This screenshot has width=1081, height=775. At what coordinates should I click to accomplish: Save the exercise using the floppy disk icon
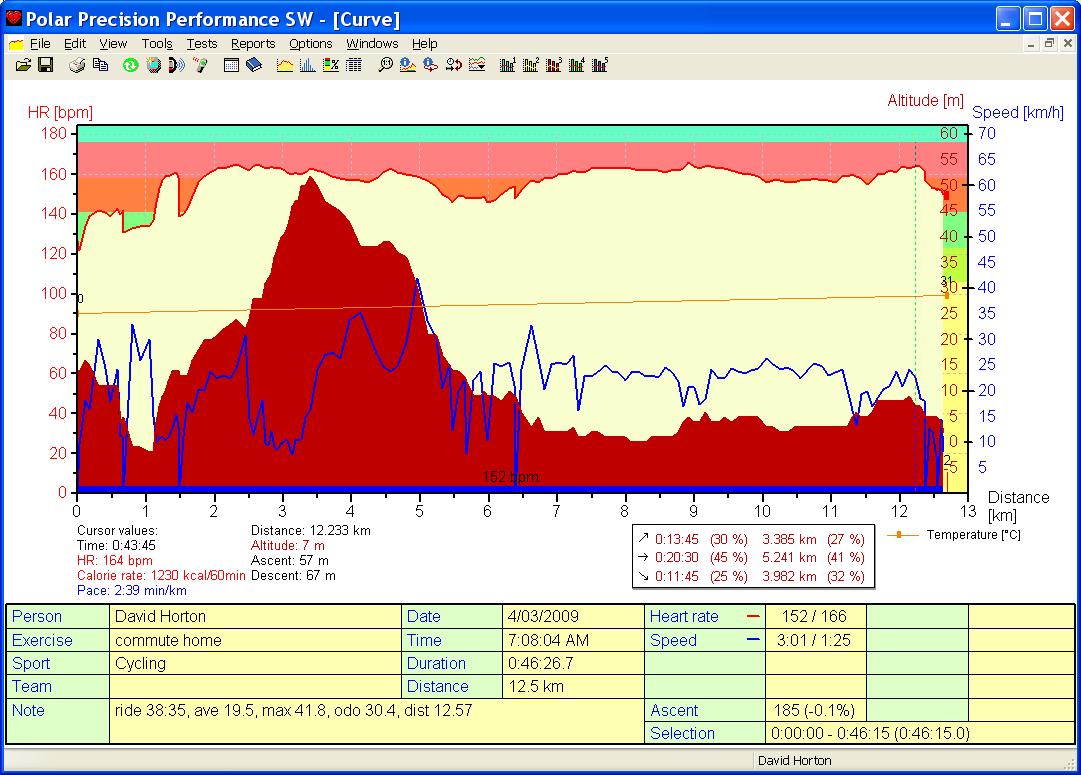coord(45,66)
